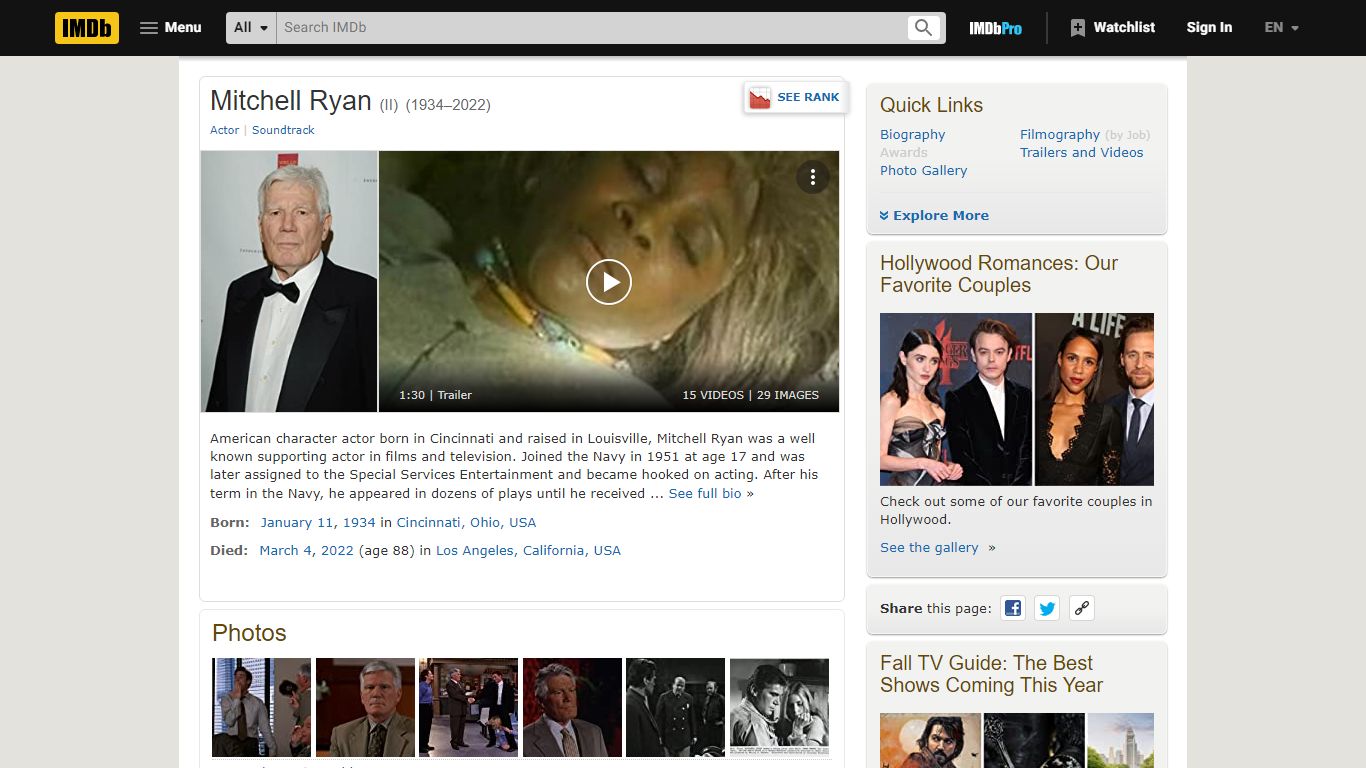Select death date March 4 link
1366x768 pixels.
(x=287, y=550)
